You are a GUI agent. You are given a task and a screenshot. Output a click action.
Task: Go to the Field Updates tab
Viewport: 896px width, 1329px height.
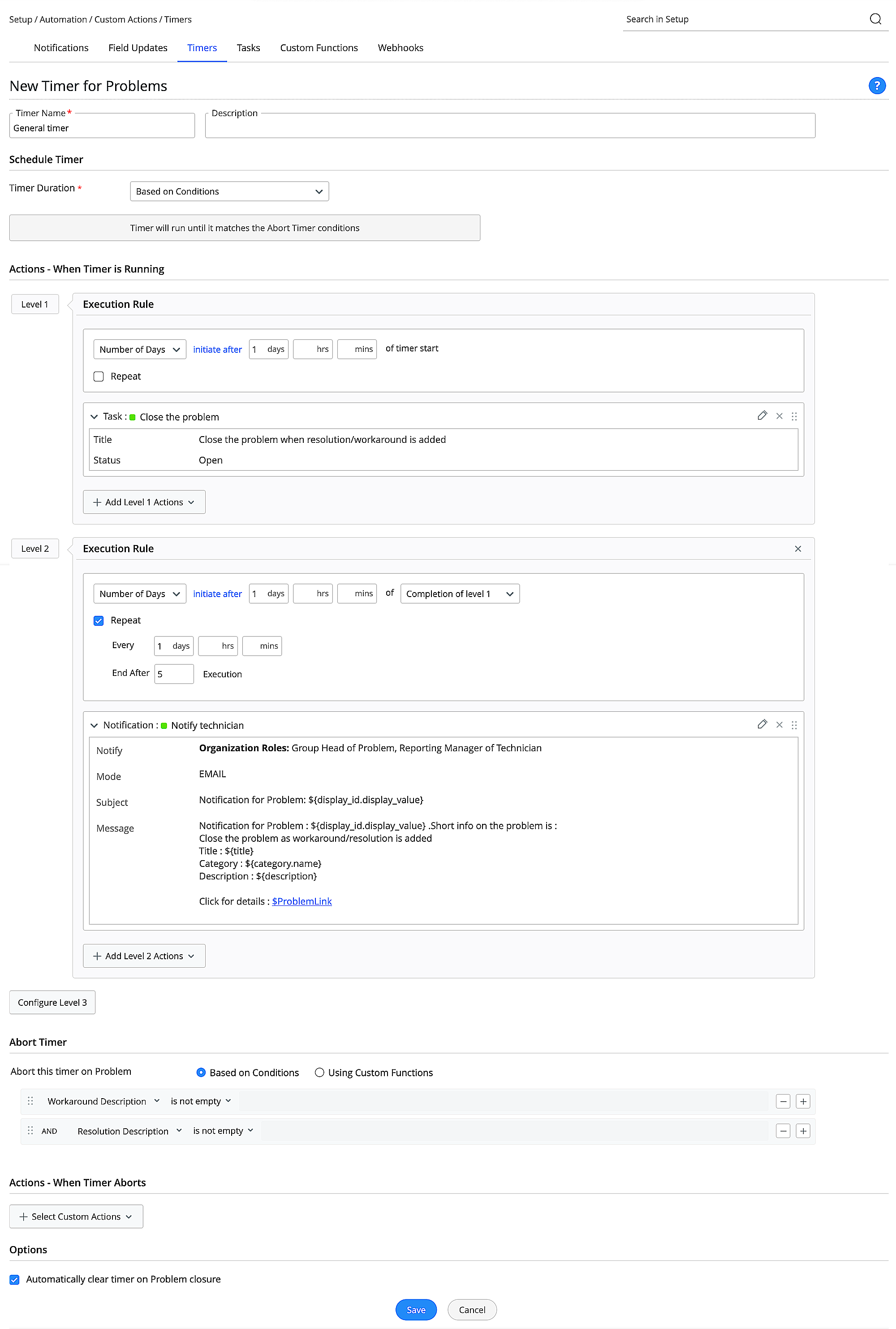pyautogui.click(x=138, y=48)
